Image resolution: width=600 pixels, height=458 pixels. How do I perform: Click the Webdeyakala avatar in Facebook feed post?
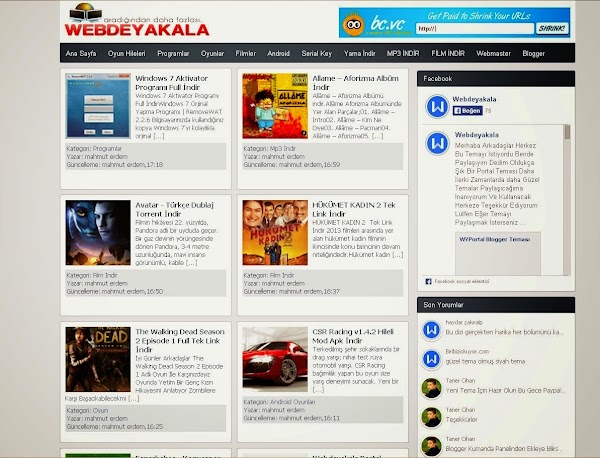[437, 143]
